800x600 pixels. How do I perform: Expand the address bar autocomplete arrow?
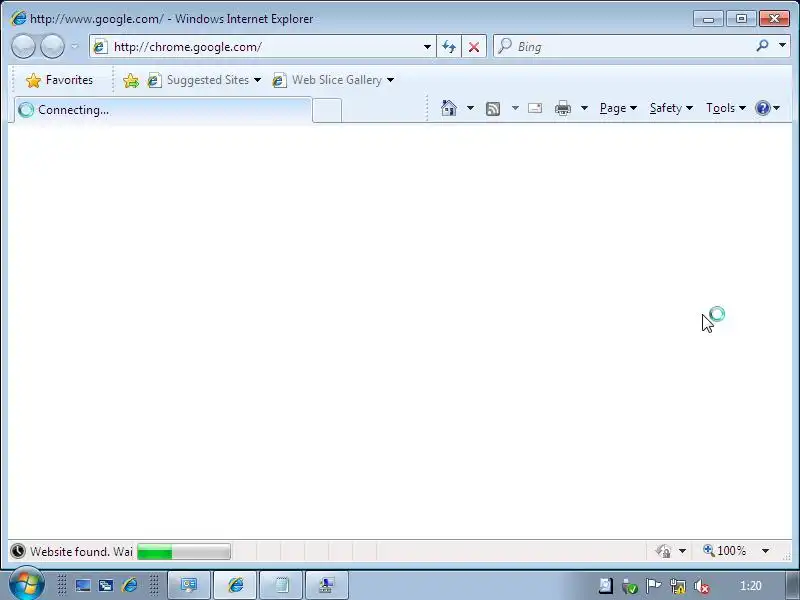point(427,47)
